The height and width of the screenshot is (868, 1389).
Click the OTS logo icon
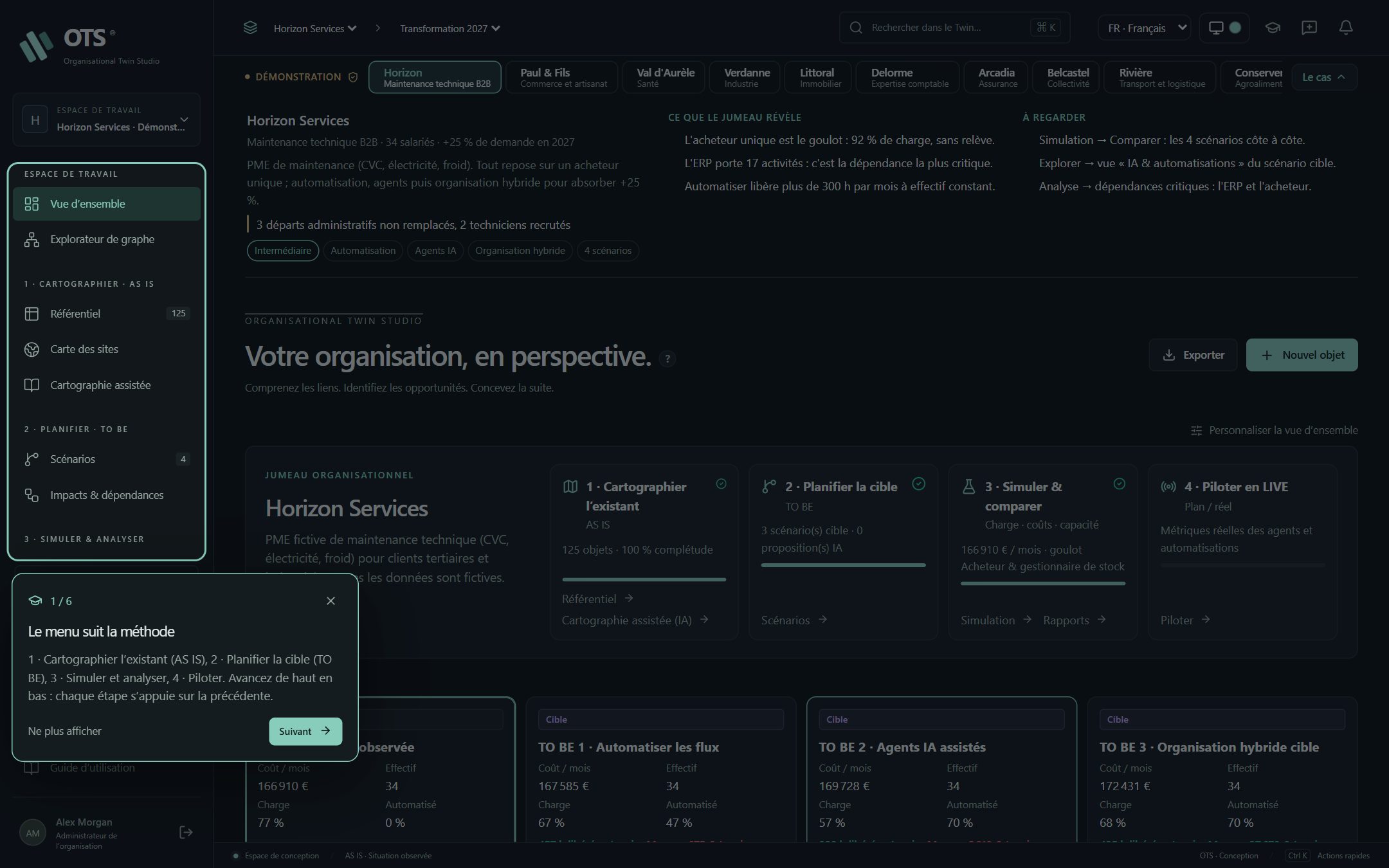pos(36,46)
